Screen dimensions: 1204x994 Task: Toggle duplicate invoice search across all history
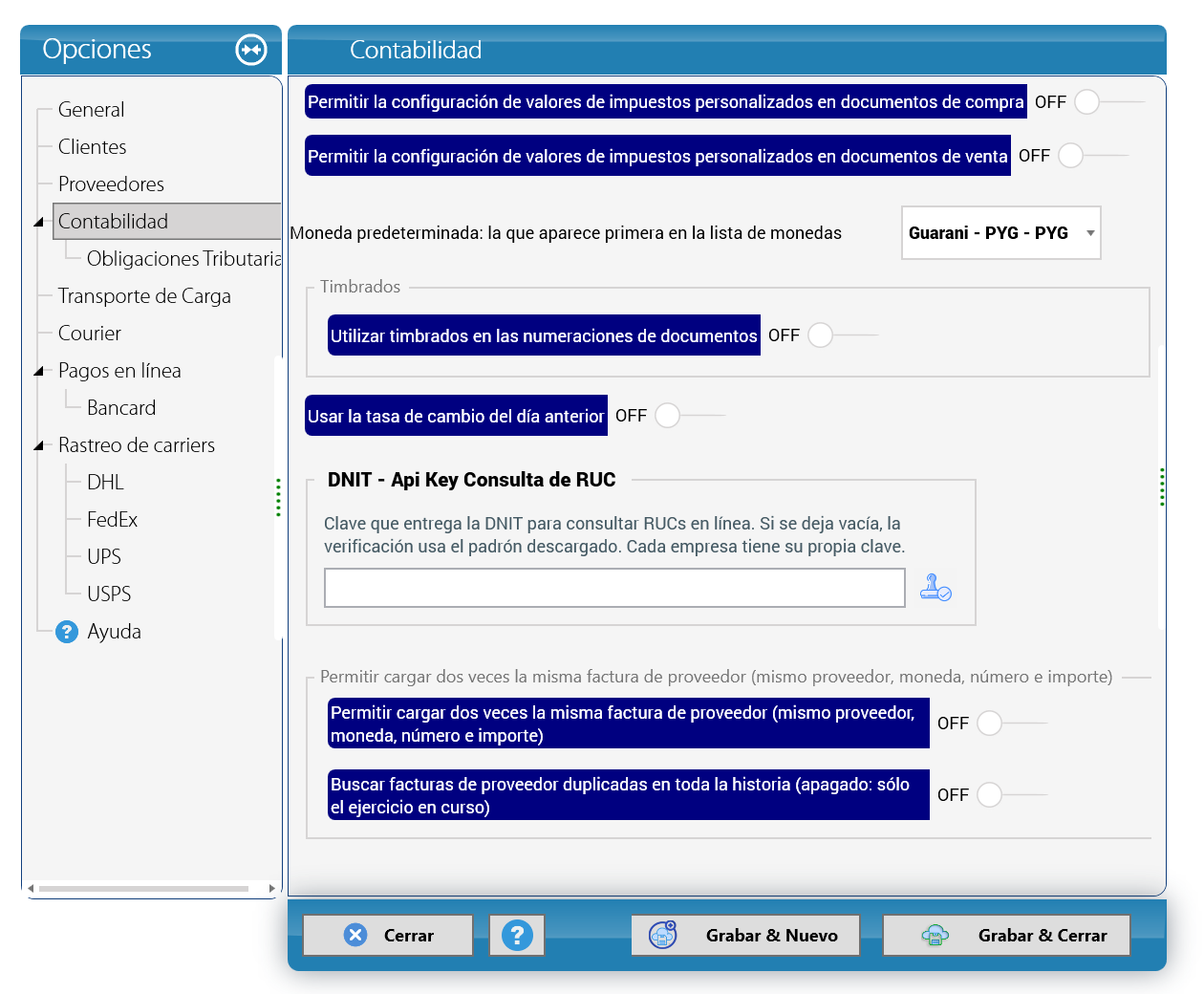(x=1011, y=795)
